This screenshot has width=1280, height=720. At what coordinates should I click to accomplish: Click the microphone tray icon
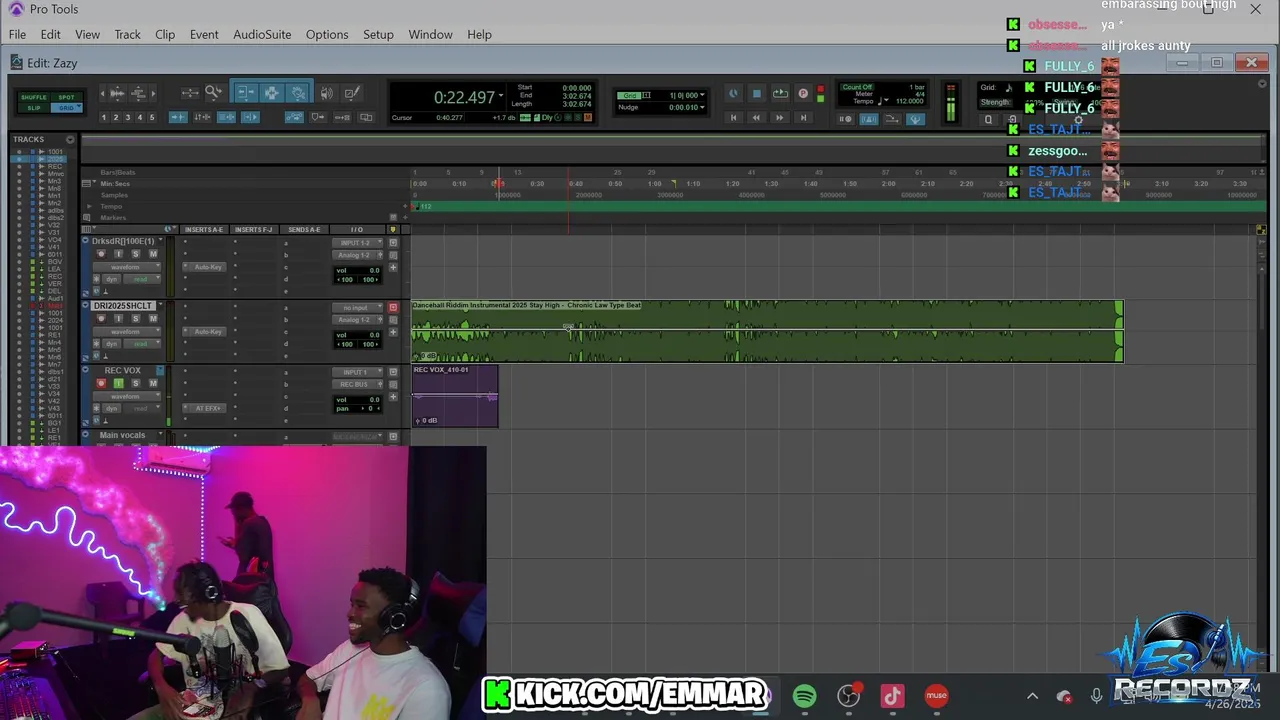click(x=1097, y=696)
